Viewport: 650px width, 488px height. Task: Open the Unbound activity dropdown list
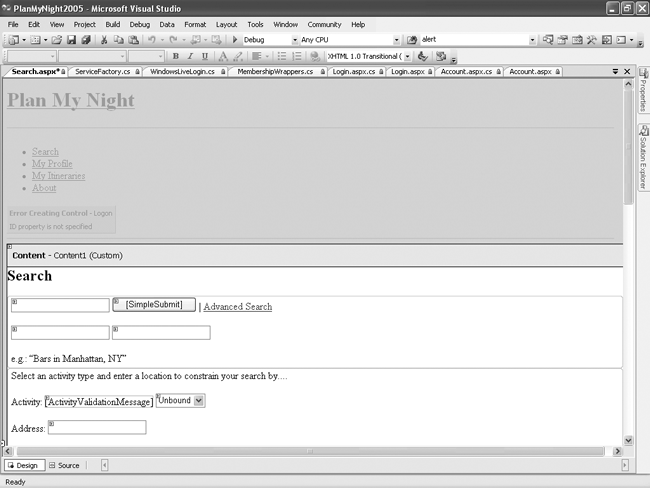click(199, 401)
